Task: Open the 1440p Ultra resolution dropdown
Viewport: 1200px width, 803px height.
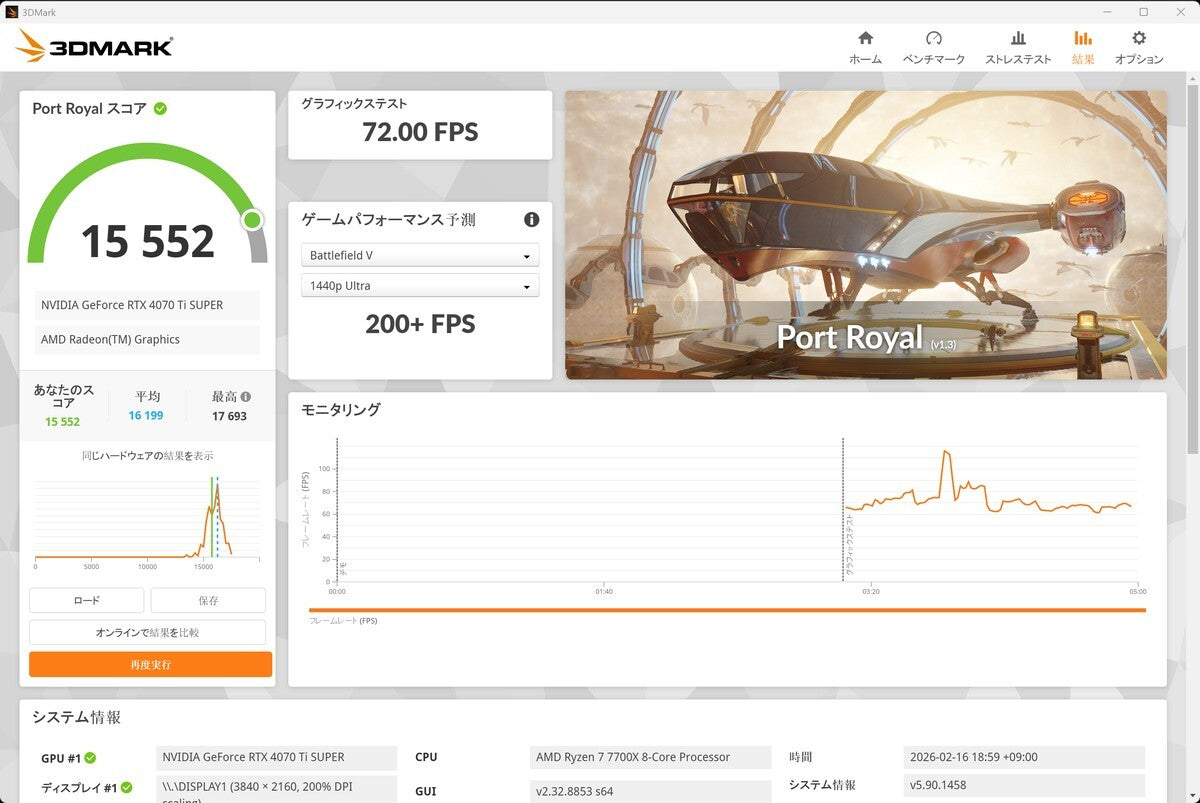Action: (420, 286)
